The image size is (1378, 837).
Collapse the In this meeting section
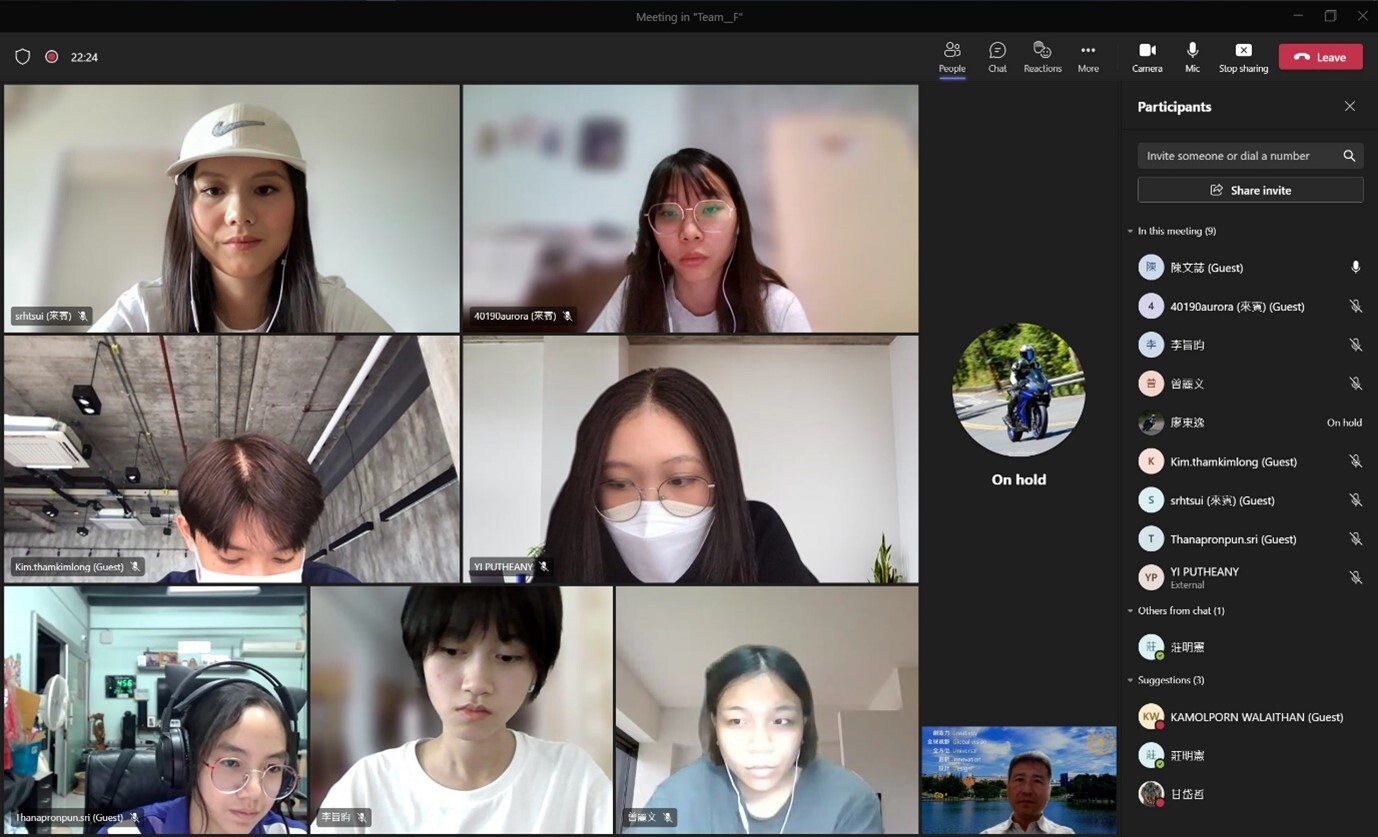[1130, 230]
